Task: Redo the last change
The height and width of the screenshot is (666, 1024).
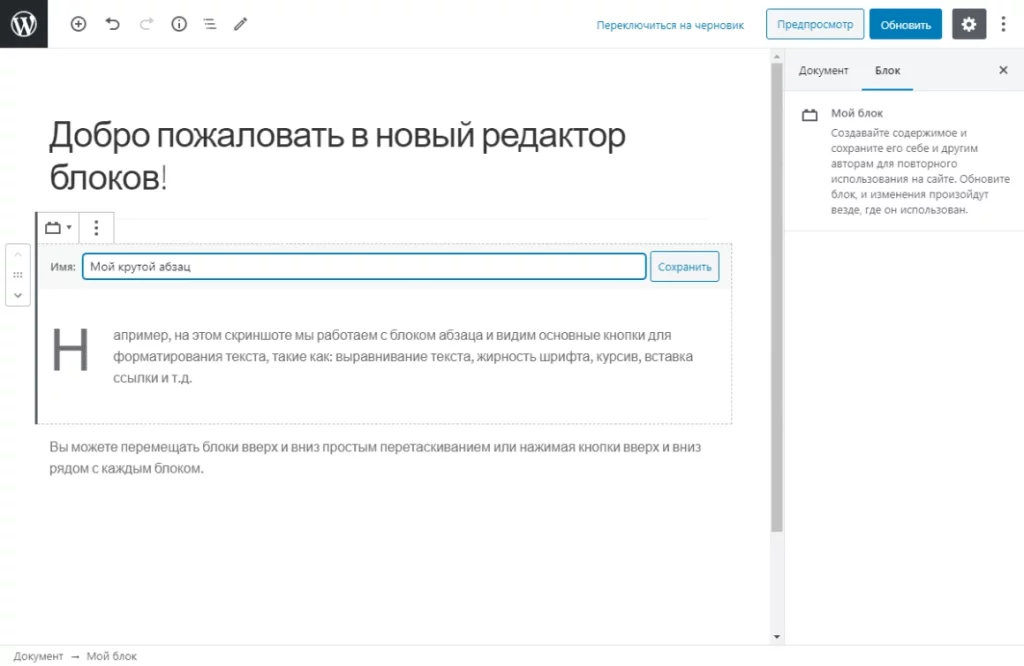Action: click(x=143, y=24)
